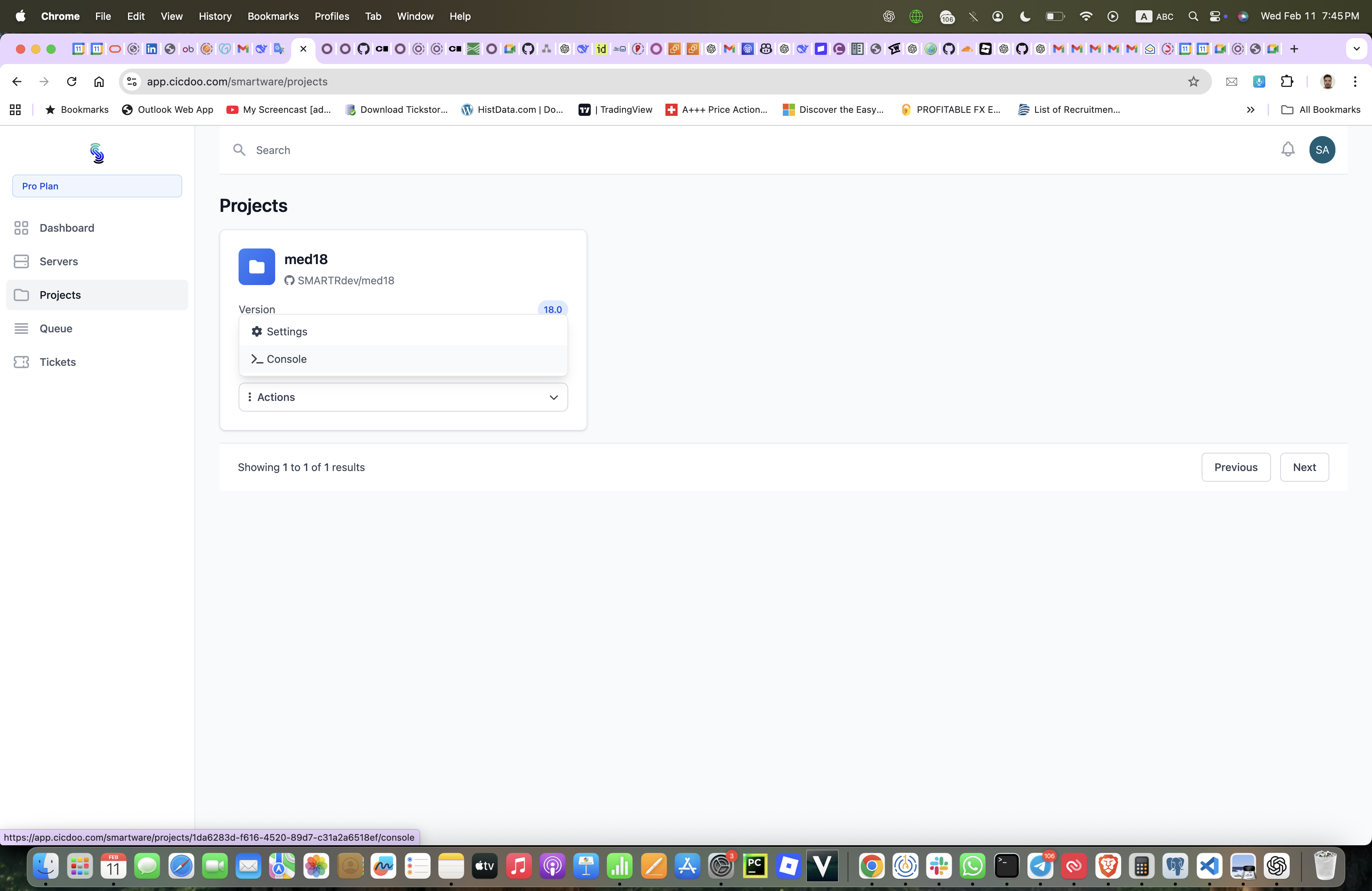Click the Cicdoo logo in sidebar
This screenshot has height=891, width=1372.
[x=97, y=153]
